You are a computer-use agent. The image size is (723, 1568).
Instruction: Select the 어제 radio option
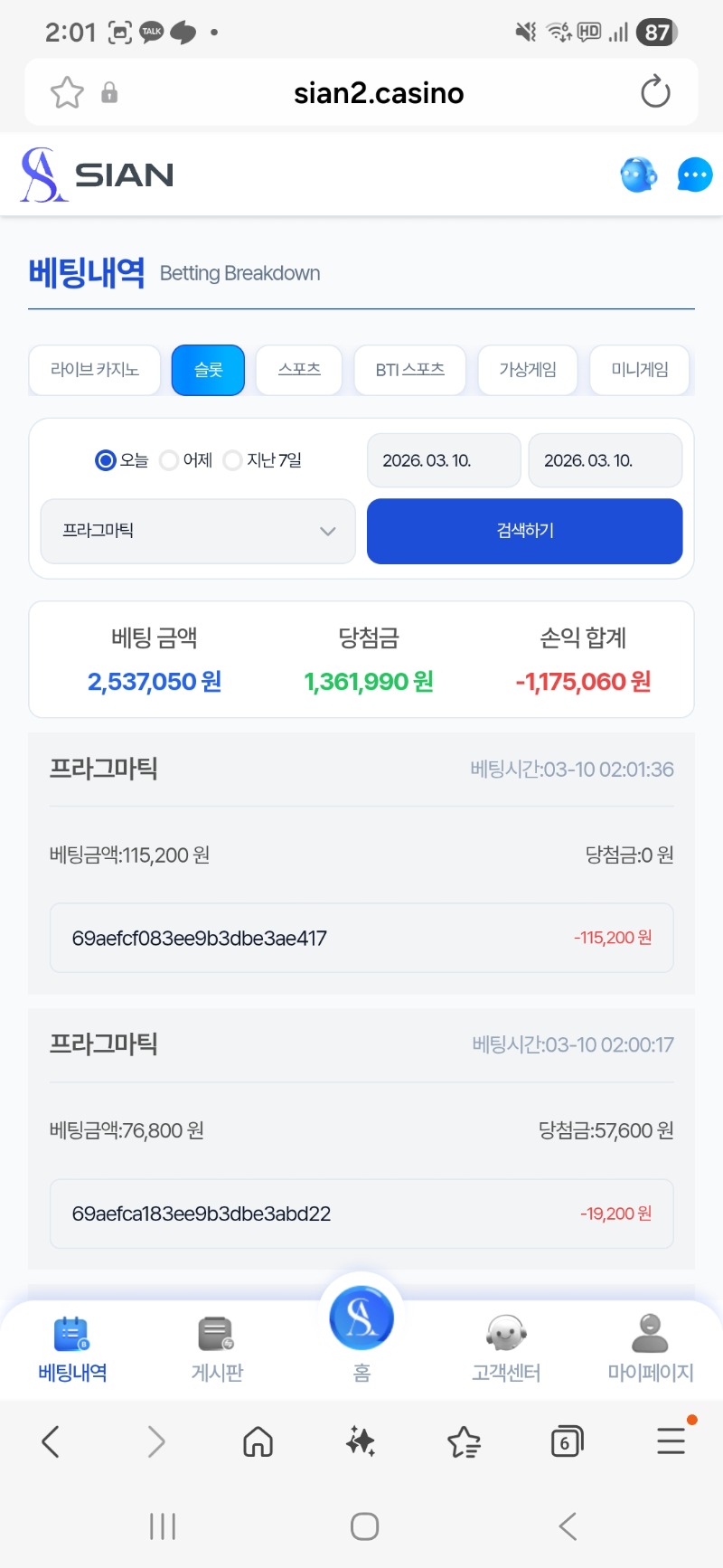click(169, 460)
